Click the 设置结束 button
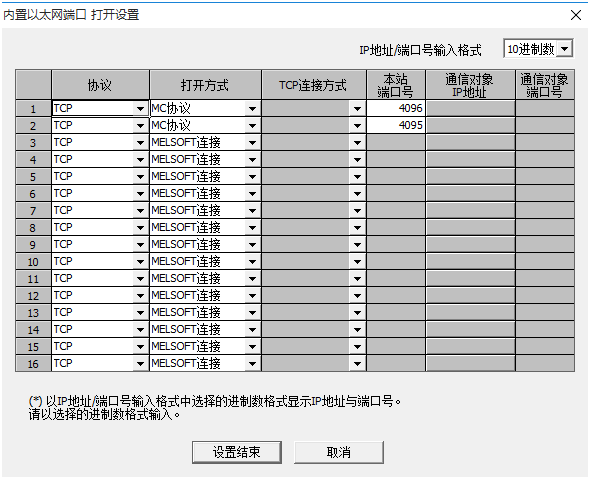 237,452
